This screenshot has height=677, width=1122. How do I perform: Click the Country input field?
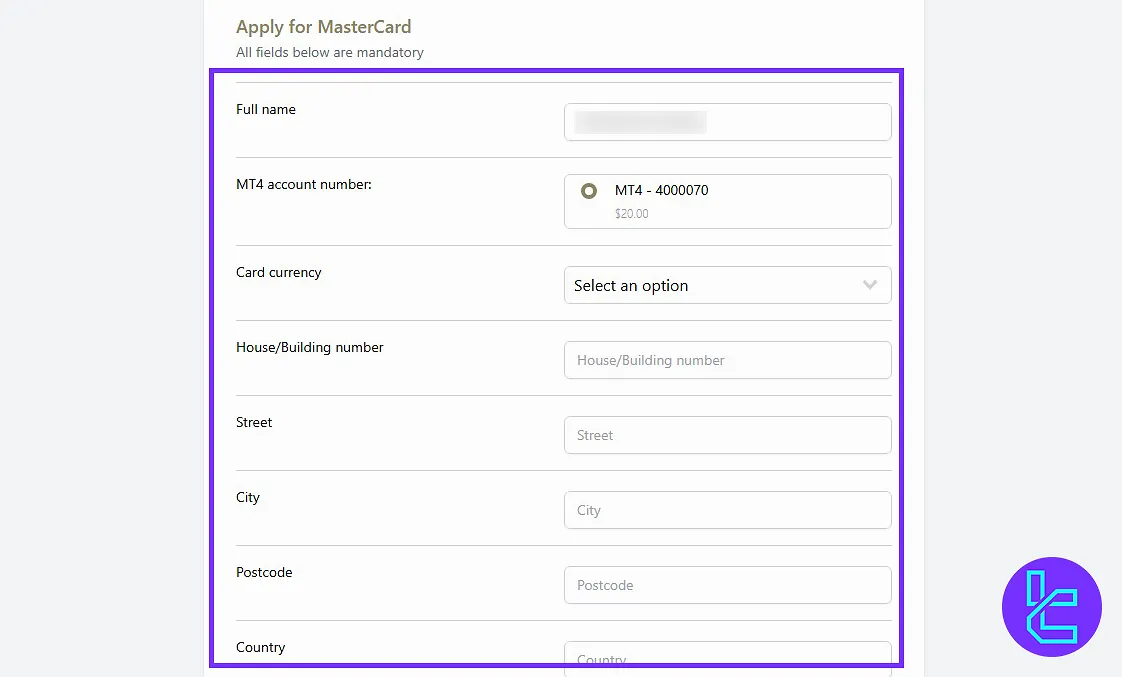727,655
